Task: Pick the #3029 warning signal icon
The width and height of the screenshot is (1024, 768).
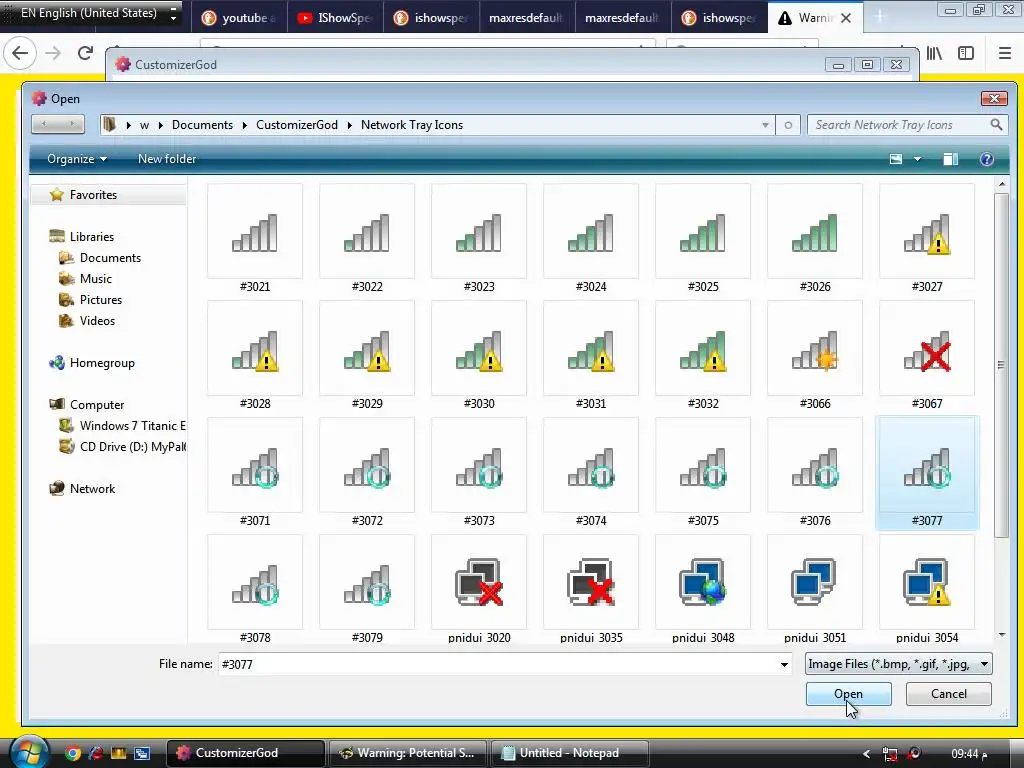Action: point(367,355)
